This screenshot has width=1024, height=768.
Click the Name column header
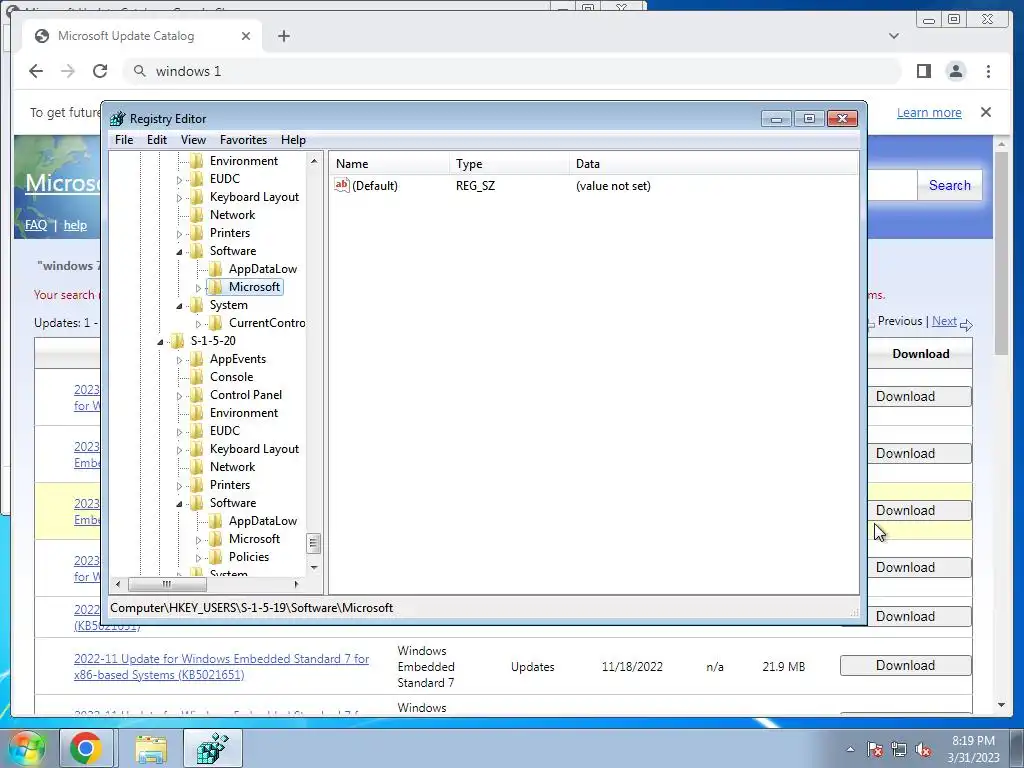point(389,164)
